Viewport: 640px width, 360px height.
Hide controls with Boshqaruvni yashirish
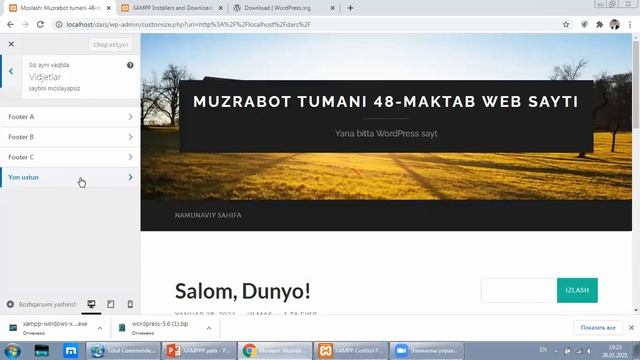pyautogui.click(x=42, y=304)
